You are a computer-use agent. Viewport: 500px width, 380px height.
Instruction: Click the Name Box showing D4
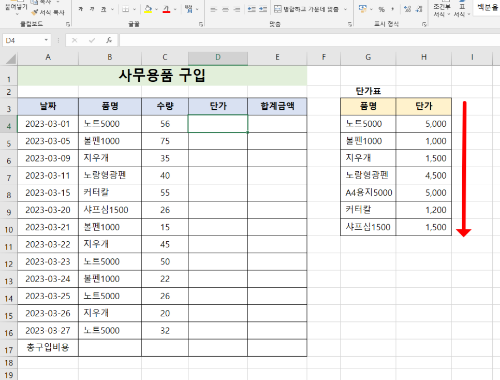pos(22,40)
